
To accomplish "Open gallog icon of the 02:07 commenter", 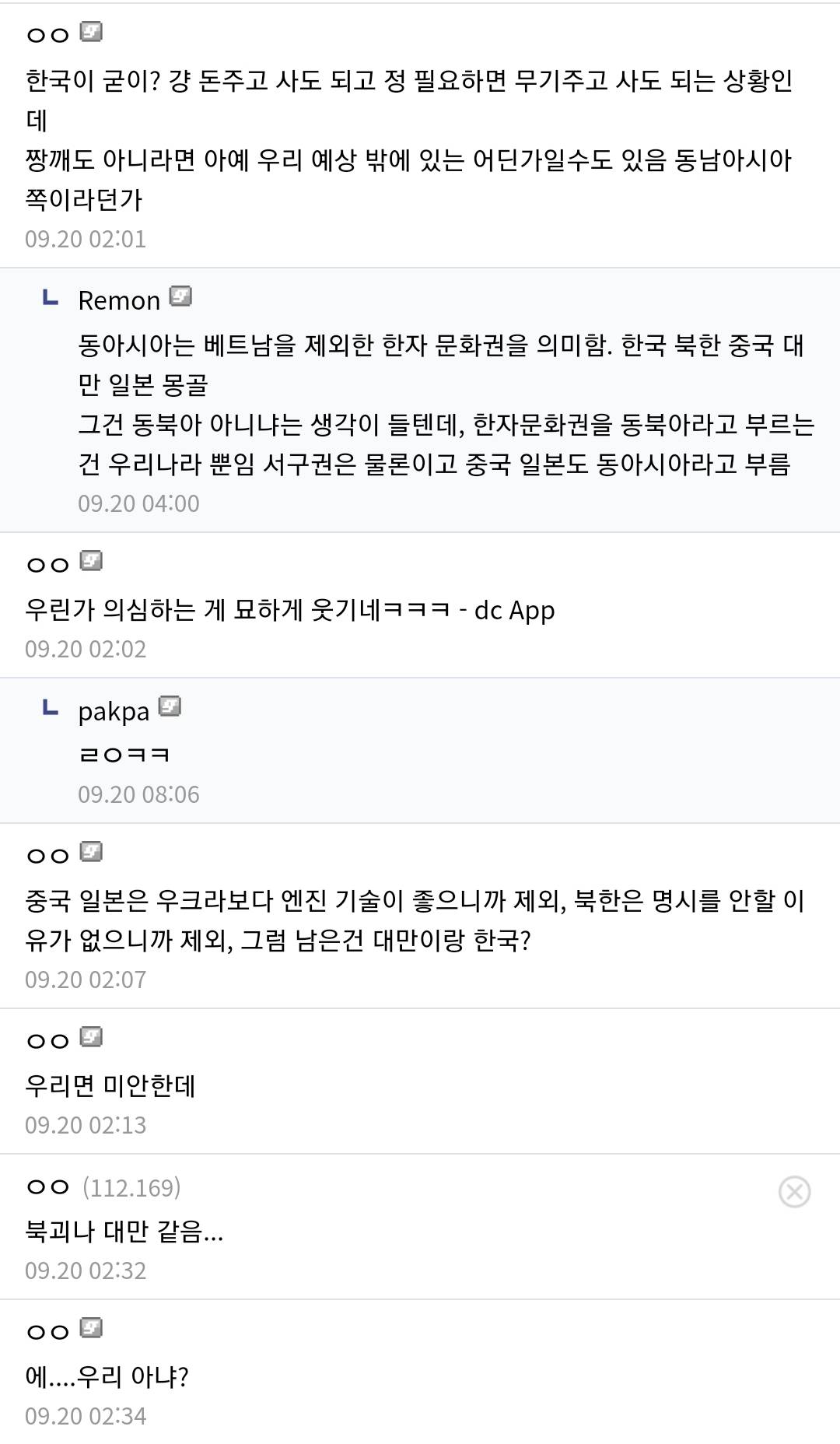I will [x=92, y=852].
